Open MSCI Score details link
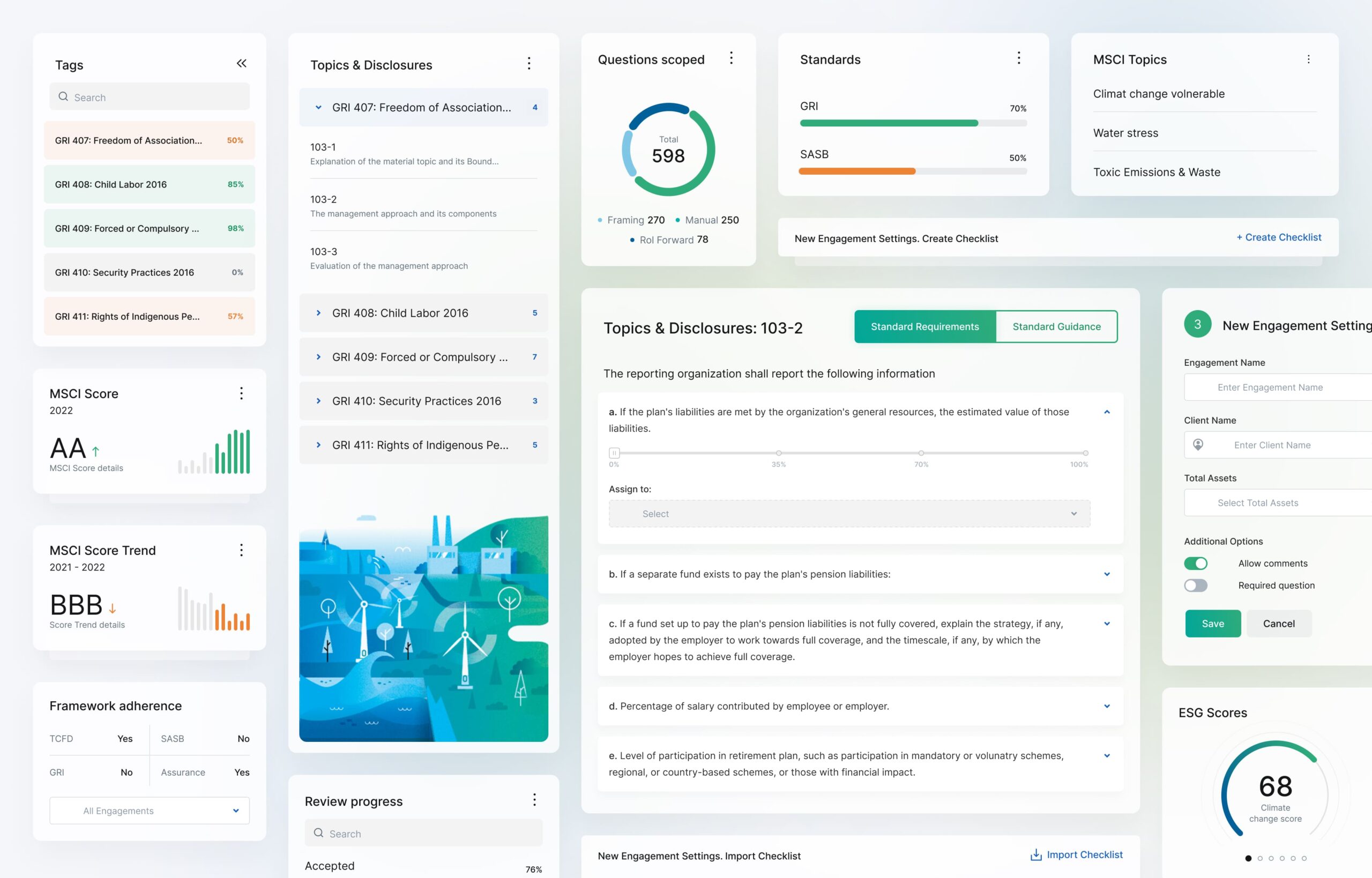1372x878 pixels. click(86, 468)
